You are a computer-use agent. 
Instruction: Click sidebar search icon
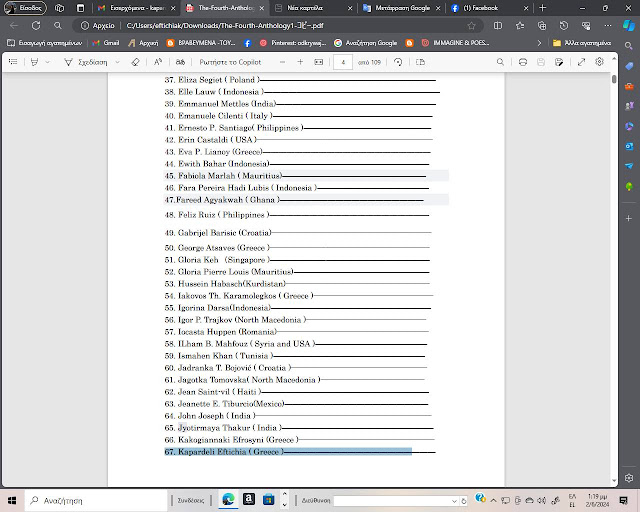tap(629, 46)
